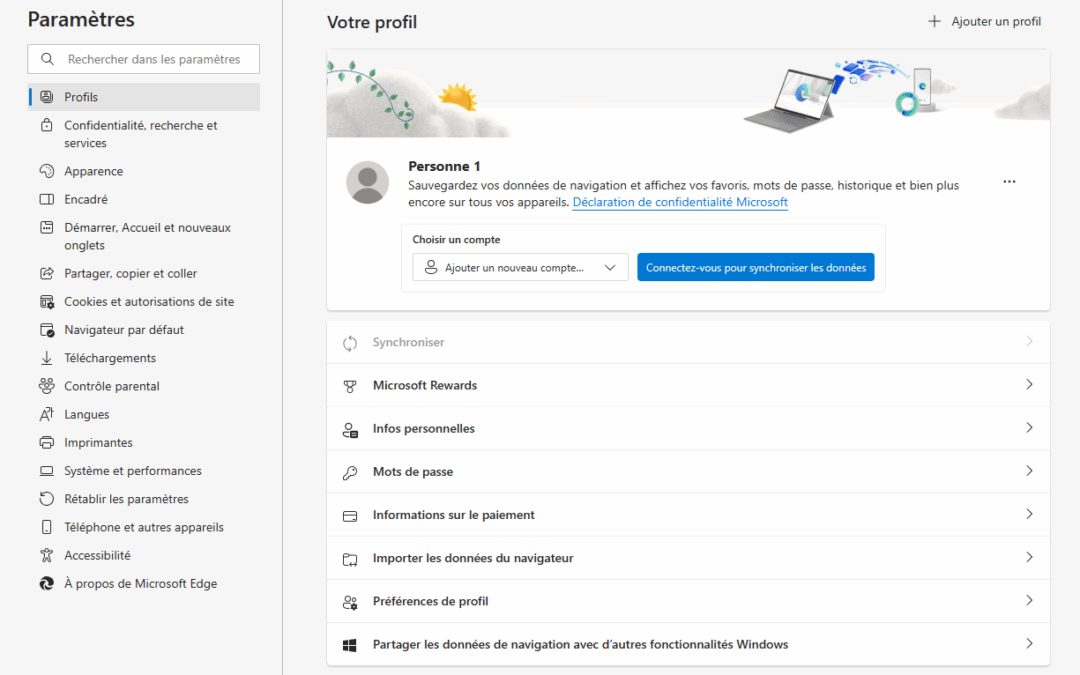Click the Windows logo icon in Partager les données row
This screenshot has width=1080, height=675.
(350, 645)
